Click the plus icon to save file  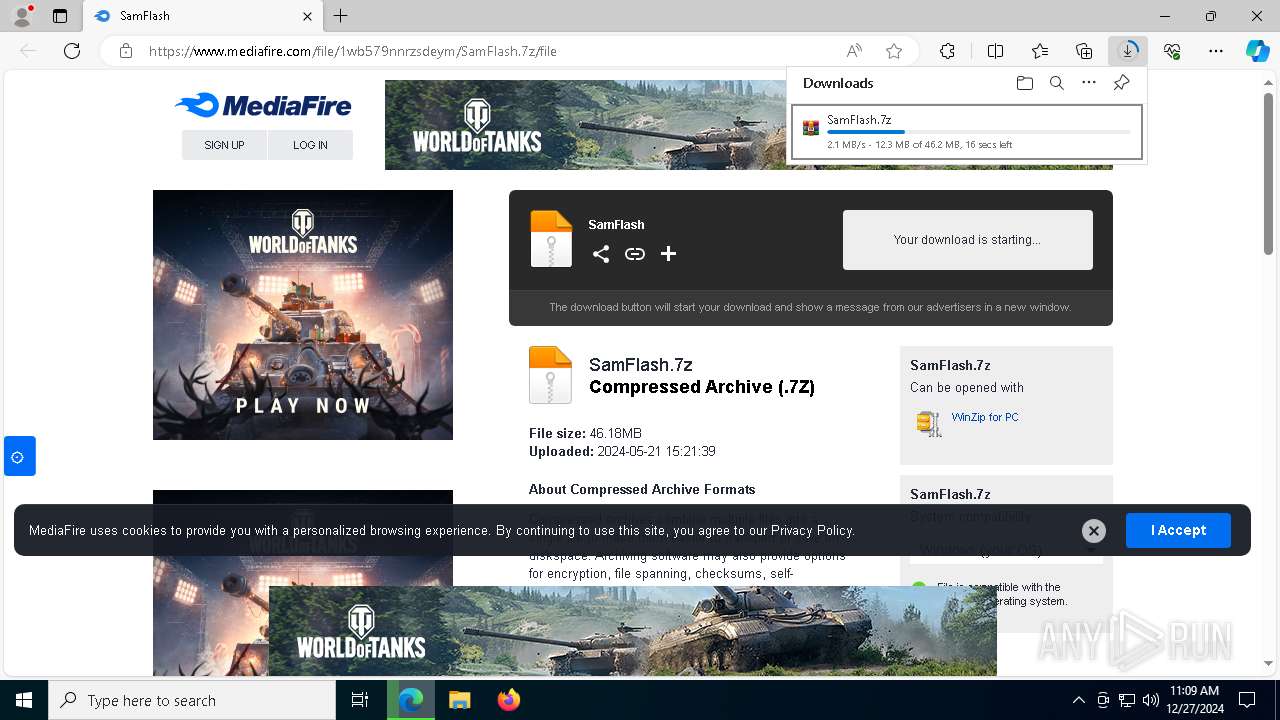668,254
